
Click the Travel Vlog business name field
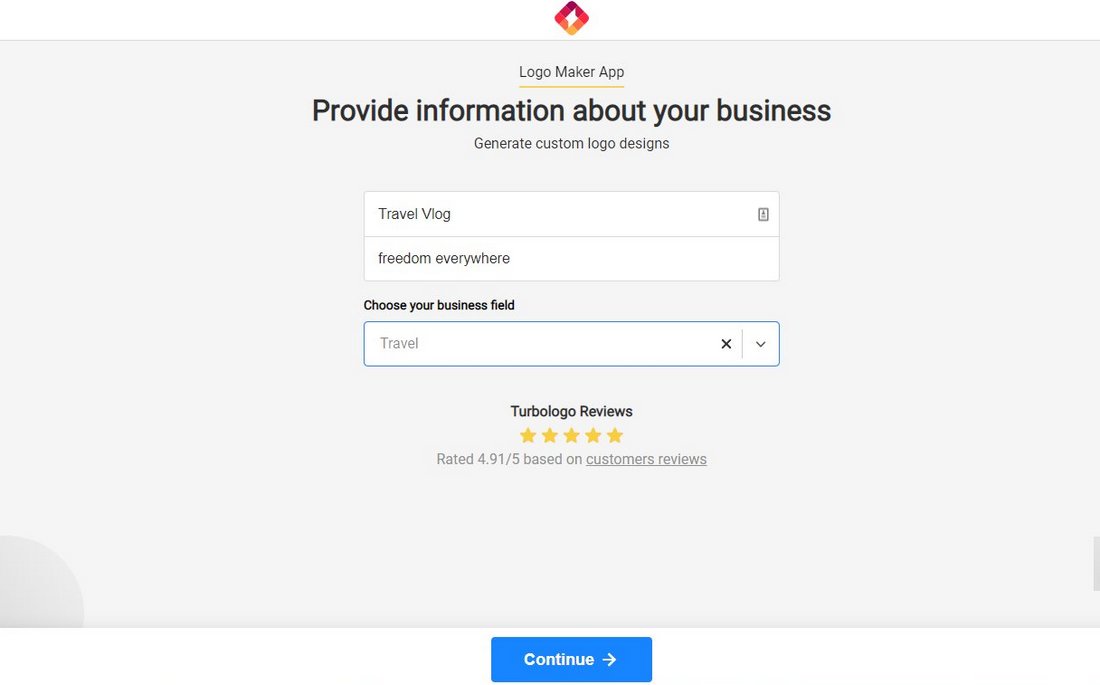pyautogui.click(x=571, y=214)
